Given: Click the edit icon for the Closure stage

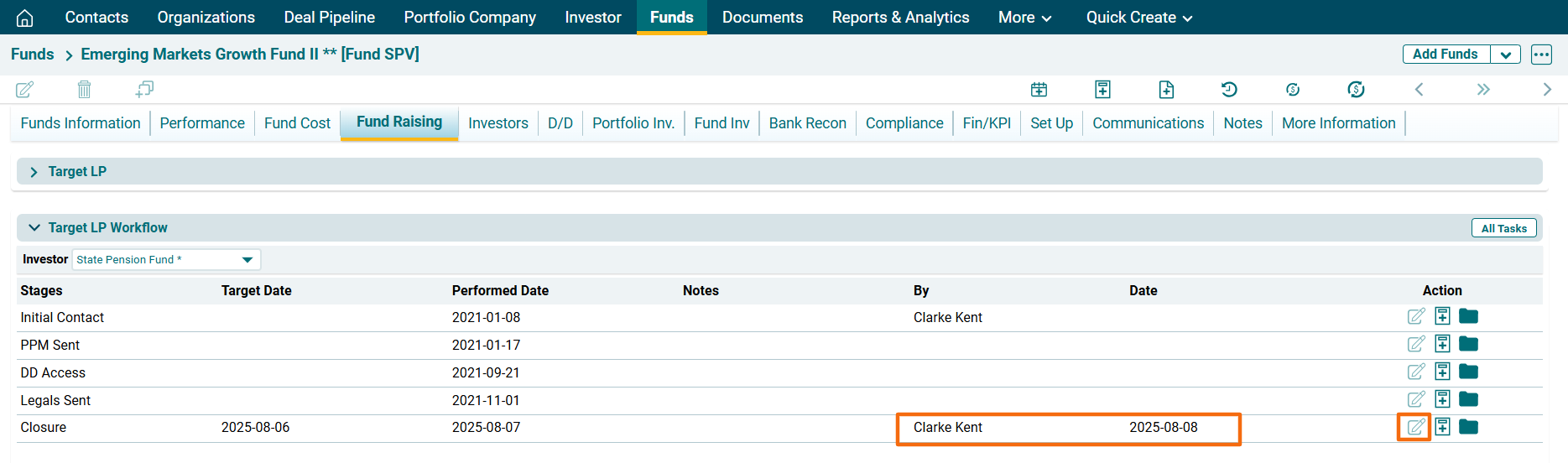Looking at the screenshot, I should (1415, 427).
